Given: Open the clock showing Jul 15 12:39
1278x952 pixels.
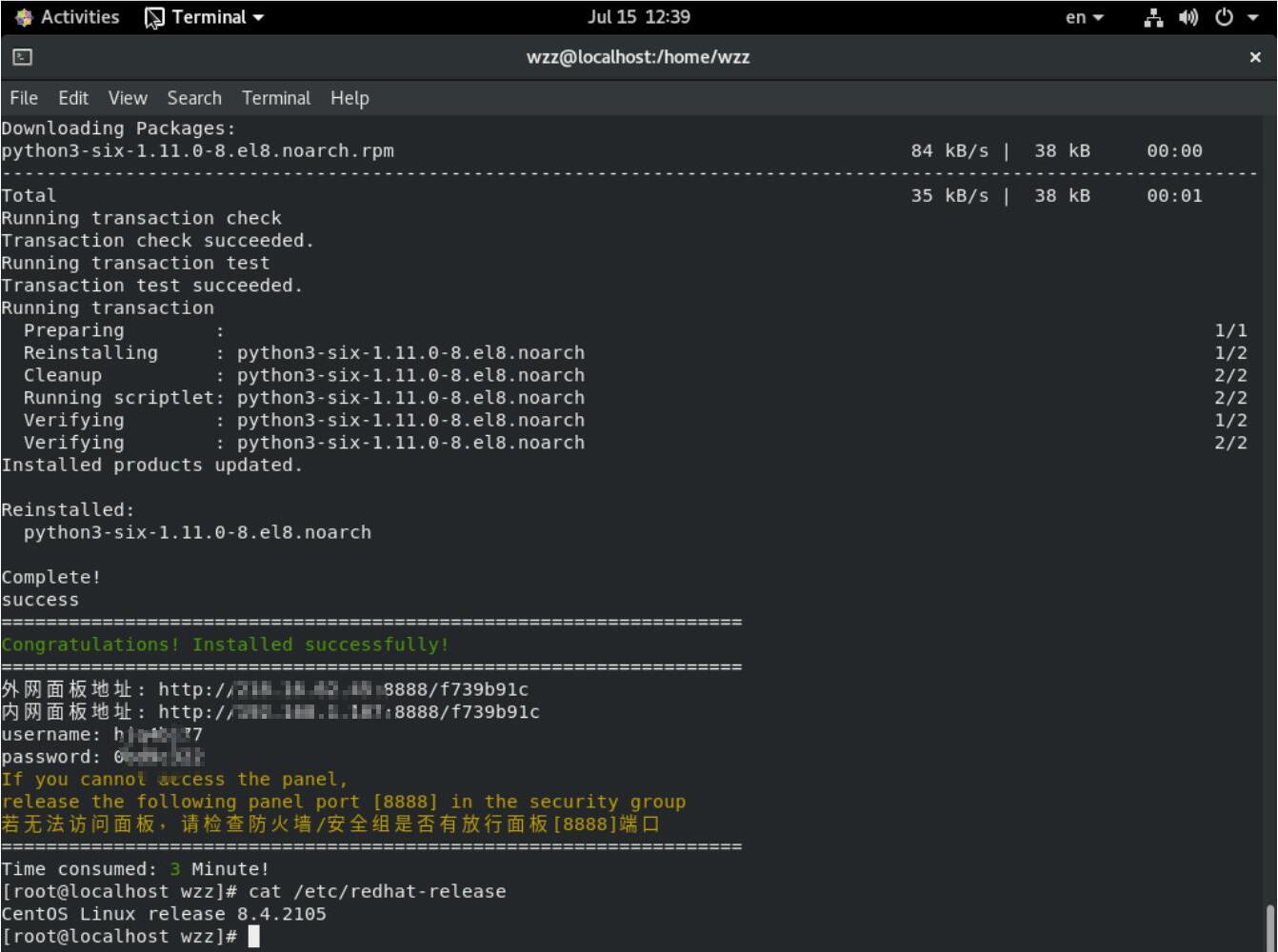Looking at the screenshot, I should pyautogui.click(x=638, y=17).
